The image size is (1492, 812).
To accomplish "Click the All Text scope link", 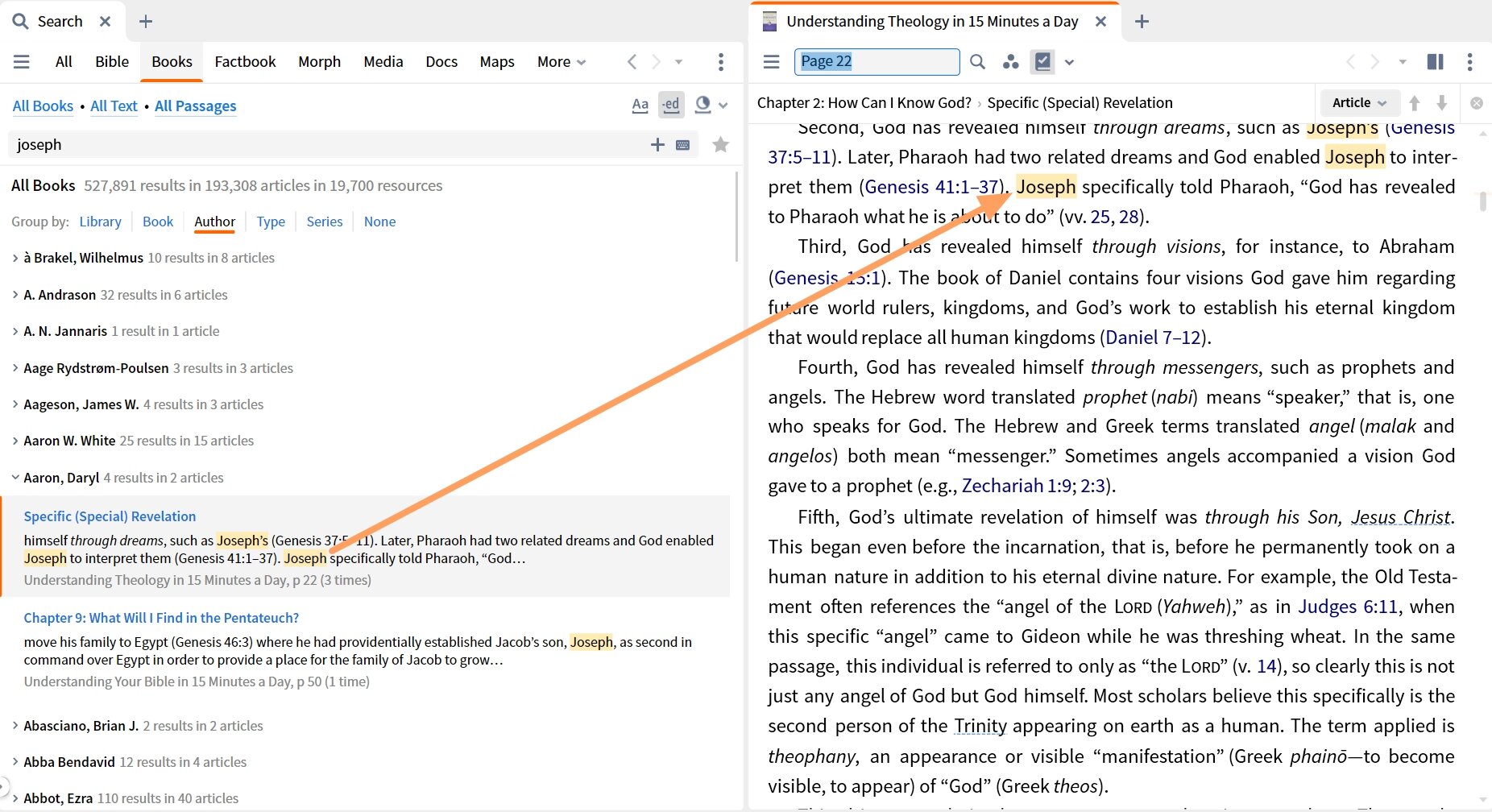I will [114, 106].
